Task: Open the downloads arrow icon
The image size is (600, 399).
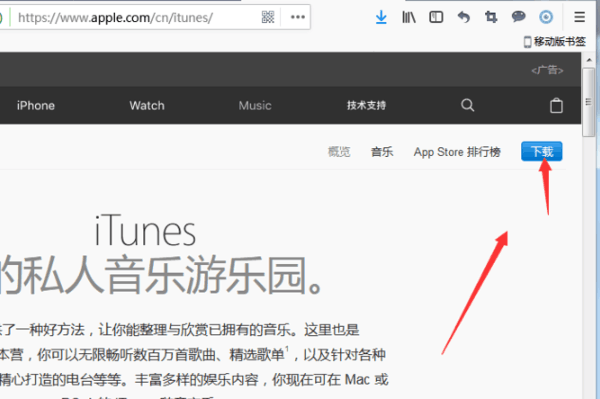Action: click(381, 17)
